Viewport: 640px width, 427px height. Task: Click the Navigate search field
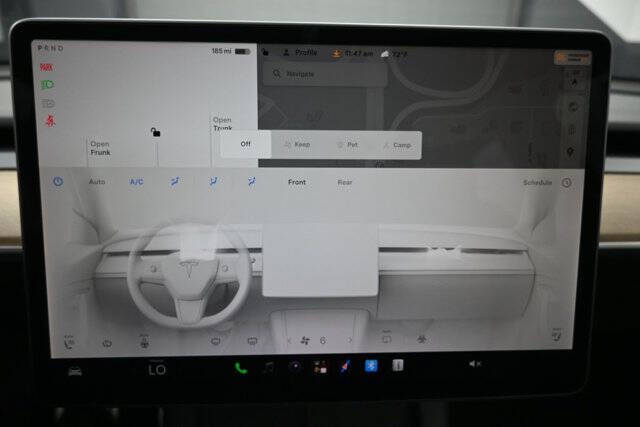coord(325,74)
